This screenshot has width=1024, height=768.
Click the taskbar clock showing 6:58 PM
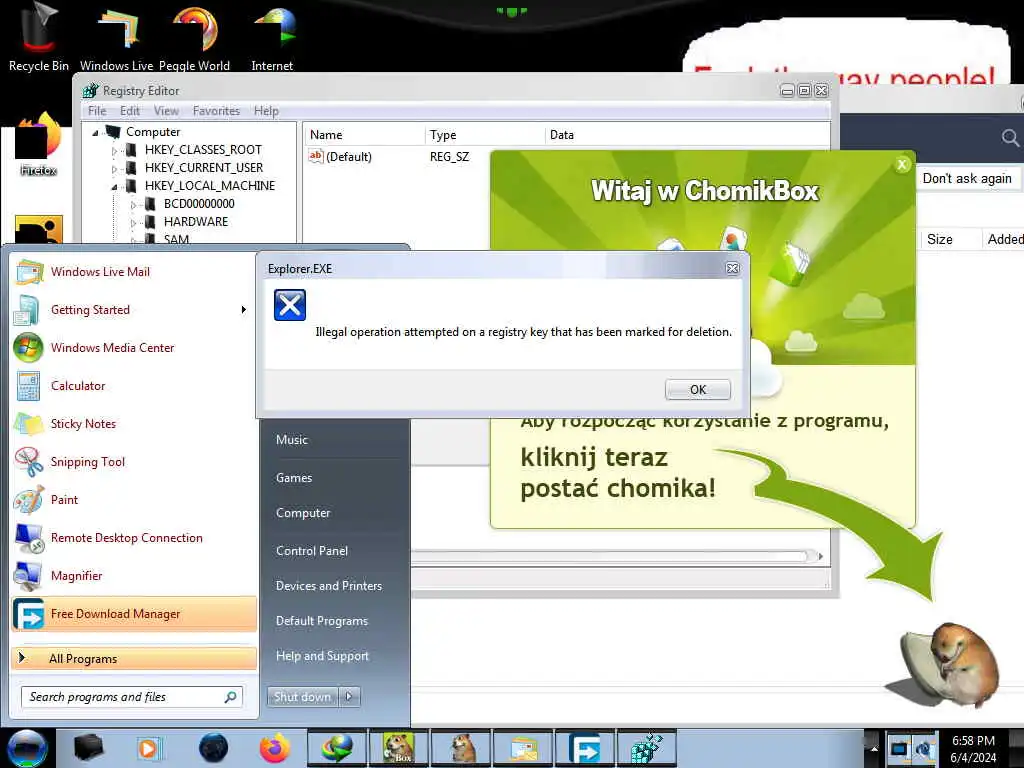973,749
